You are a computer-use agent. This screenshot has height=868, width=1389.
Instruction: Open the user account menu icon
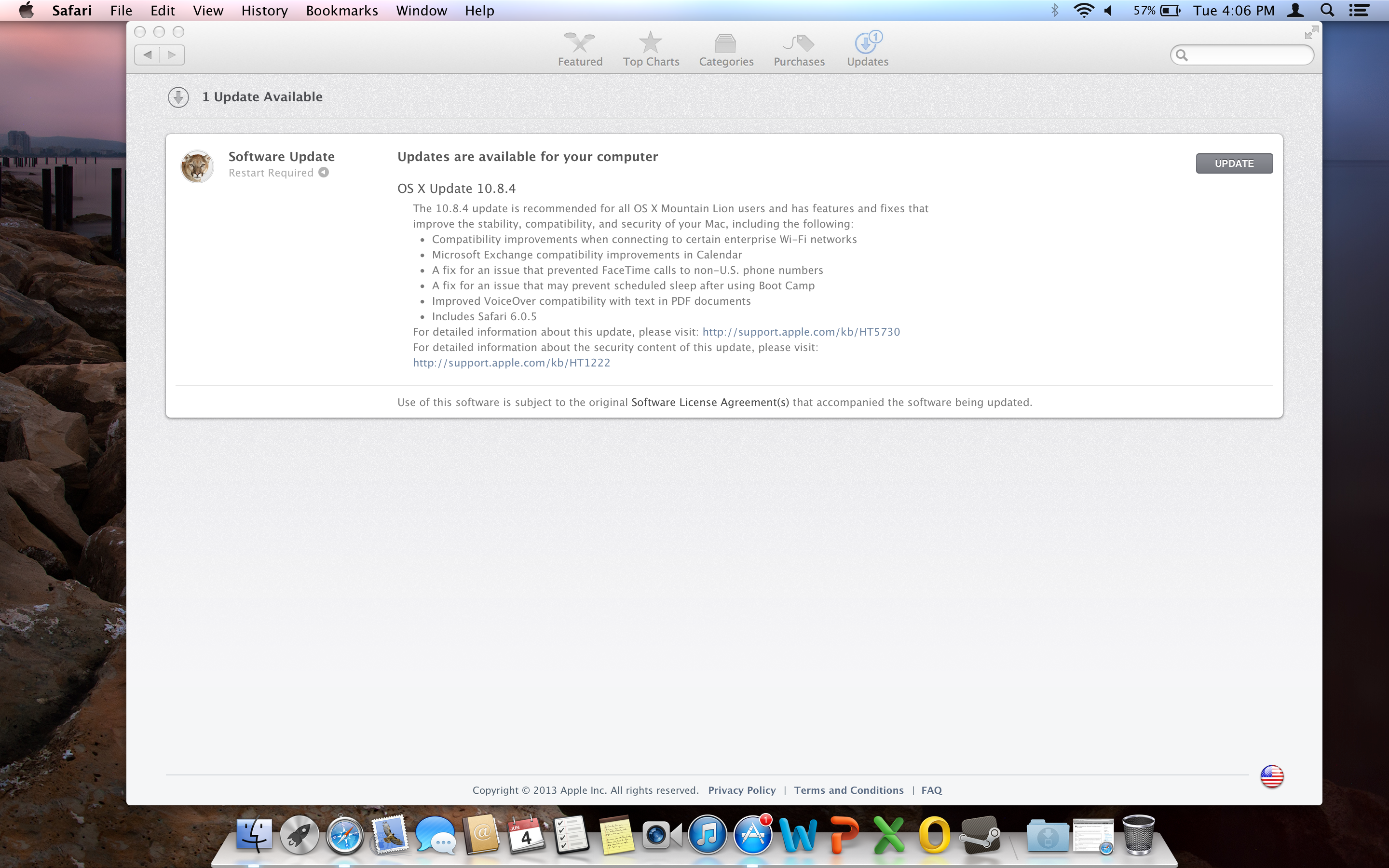coord(1295,10)
